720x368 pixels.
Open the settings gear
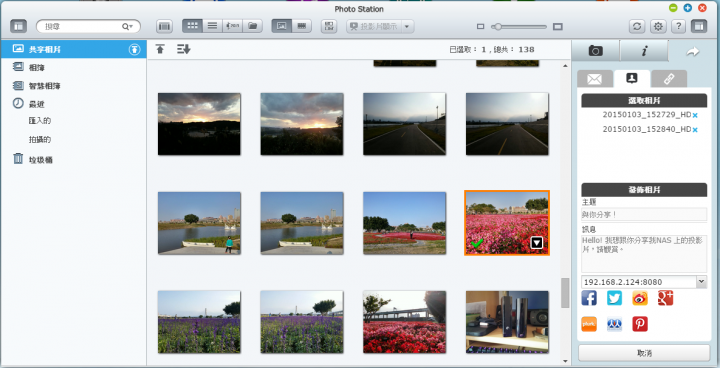(658, 26)
